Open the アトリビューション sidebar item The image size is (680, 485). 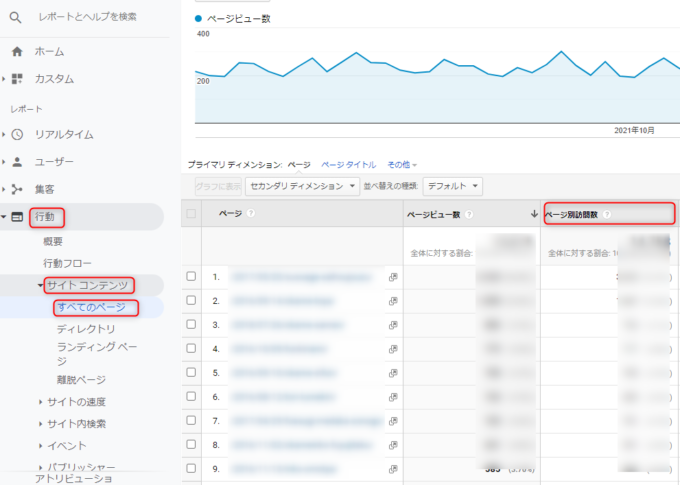73,478
